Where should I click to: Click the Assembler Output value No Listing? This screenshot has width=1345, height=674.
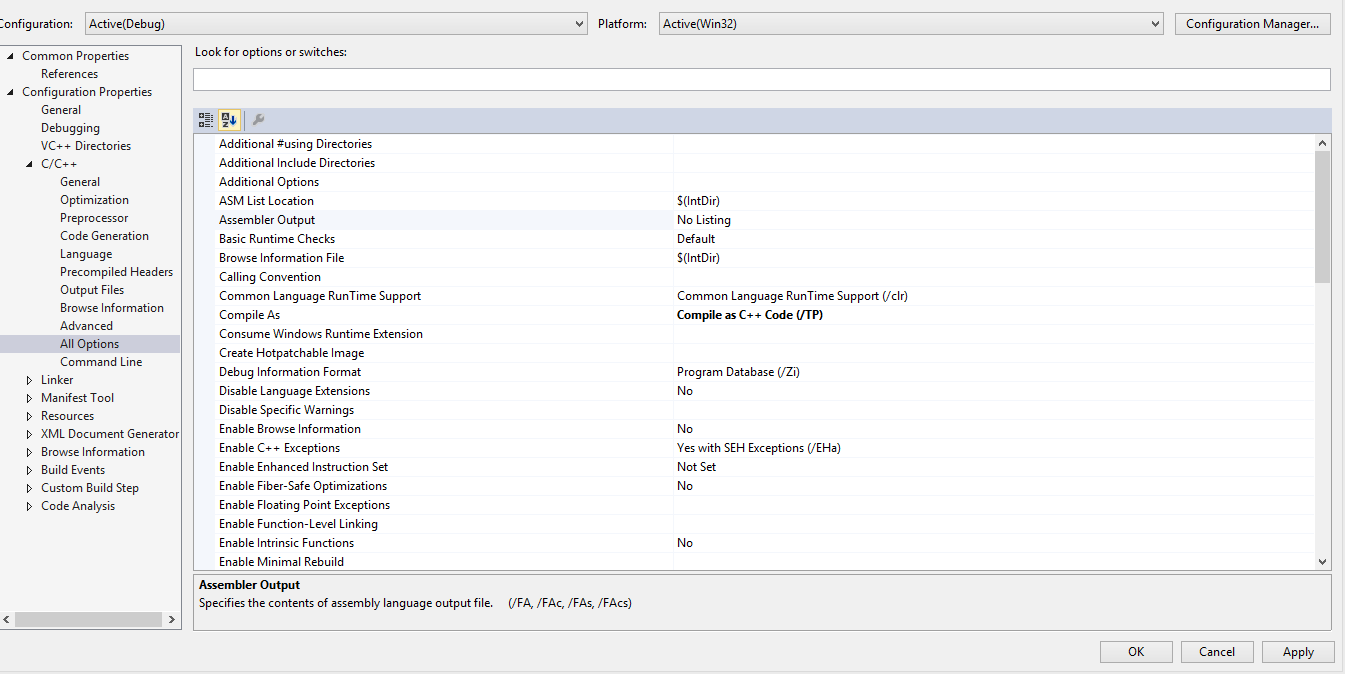[704, 220]
